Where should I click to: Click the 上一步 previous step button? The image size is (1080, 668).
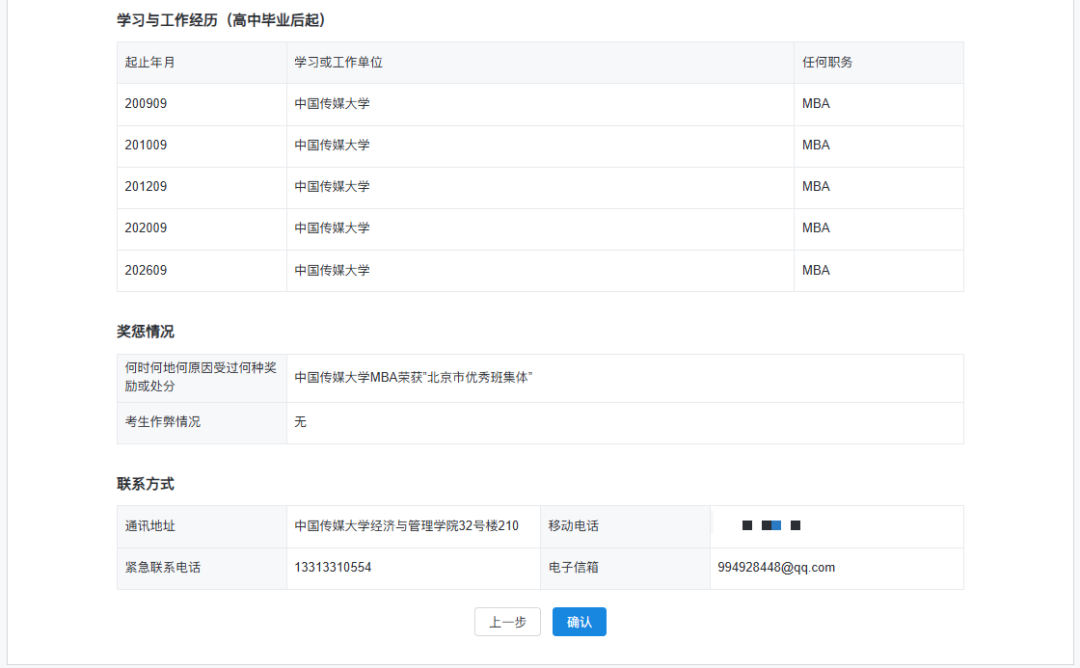pos(507,621)
